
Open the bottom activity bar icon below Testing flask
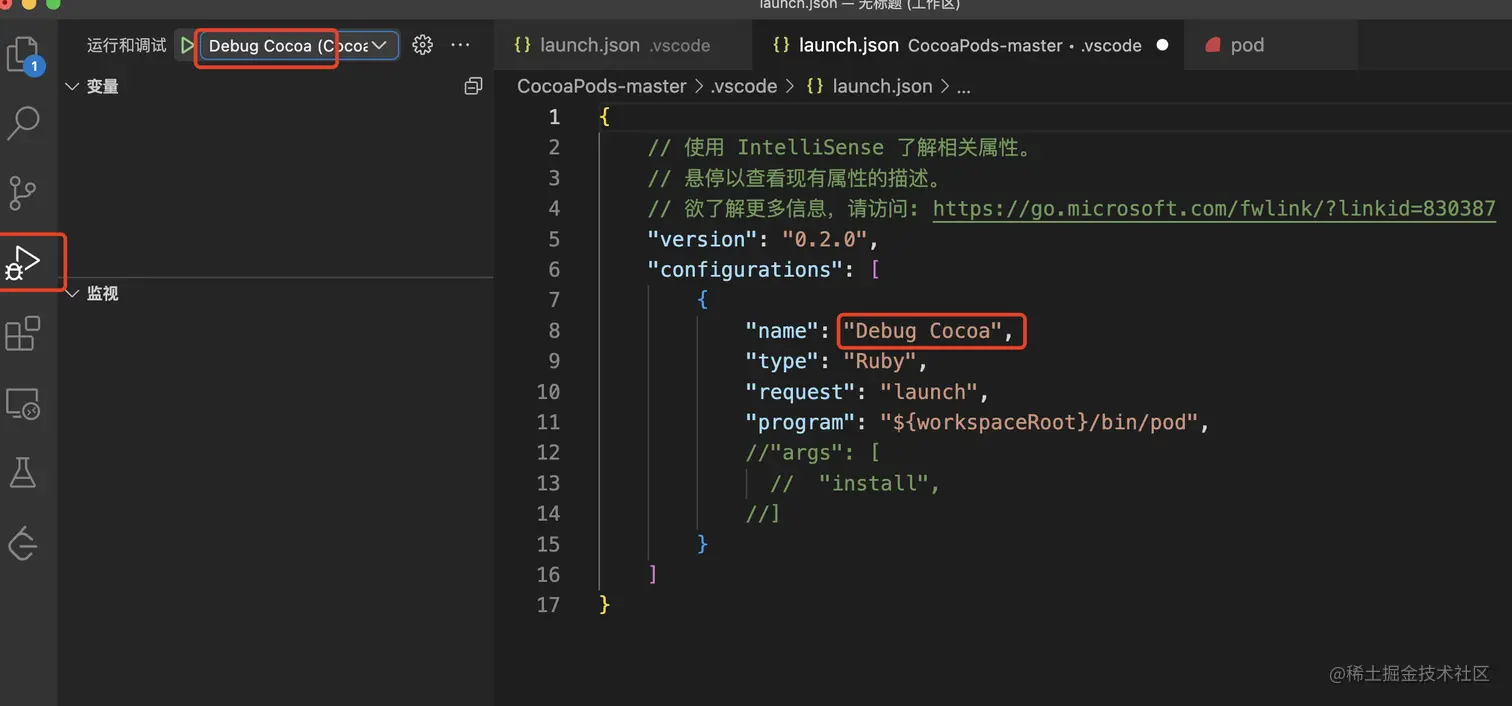pos(23,543)
